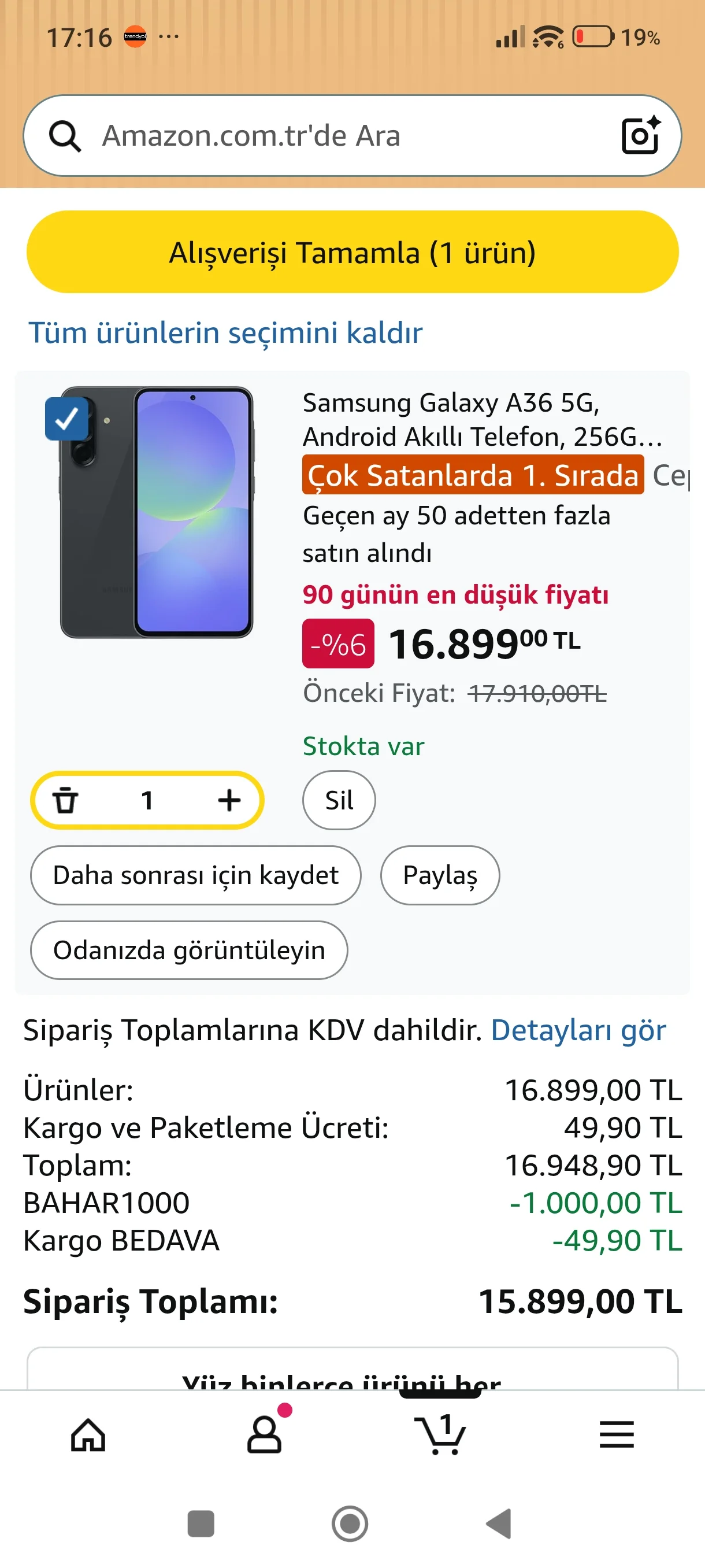Focus the Amazon.com.tr'de Ara search field
This screenshot has height=1568, width=705.
point(340,136)
